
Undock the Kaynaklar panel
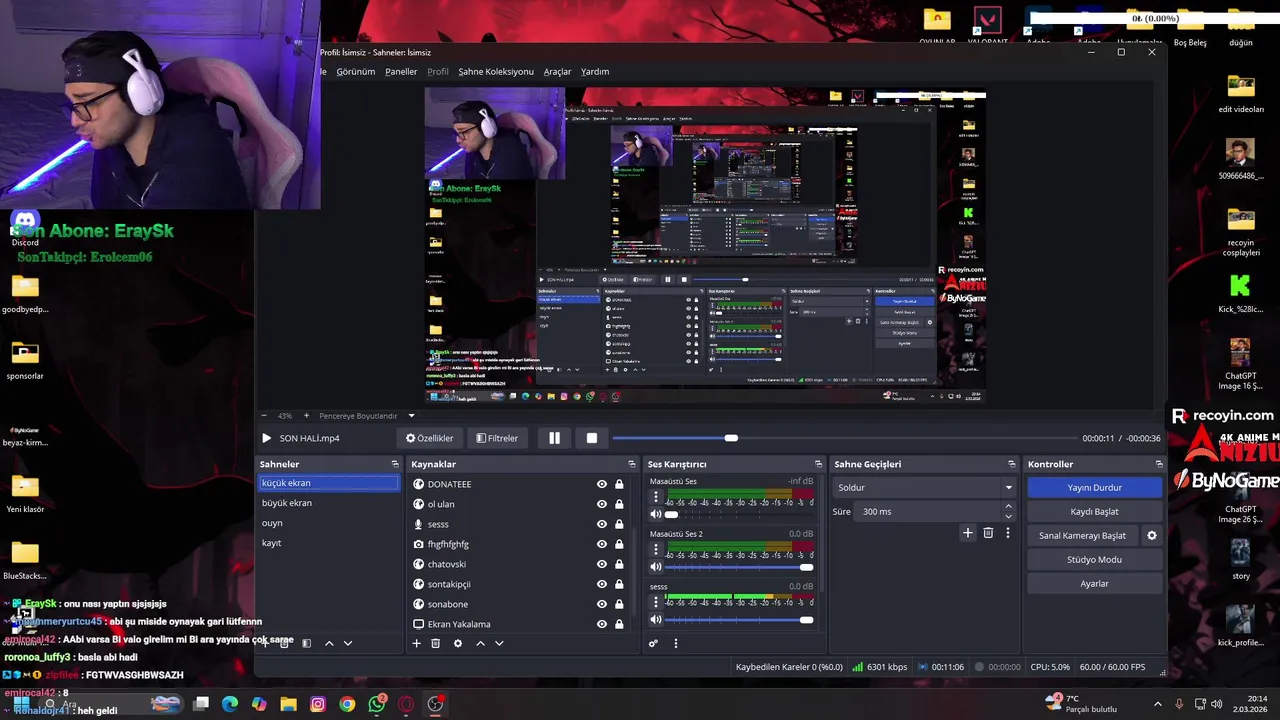tap(631, 464)
